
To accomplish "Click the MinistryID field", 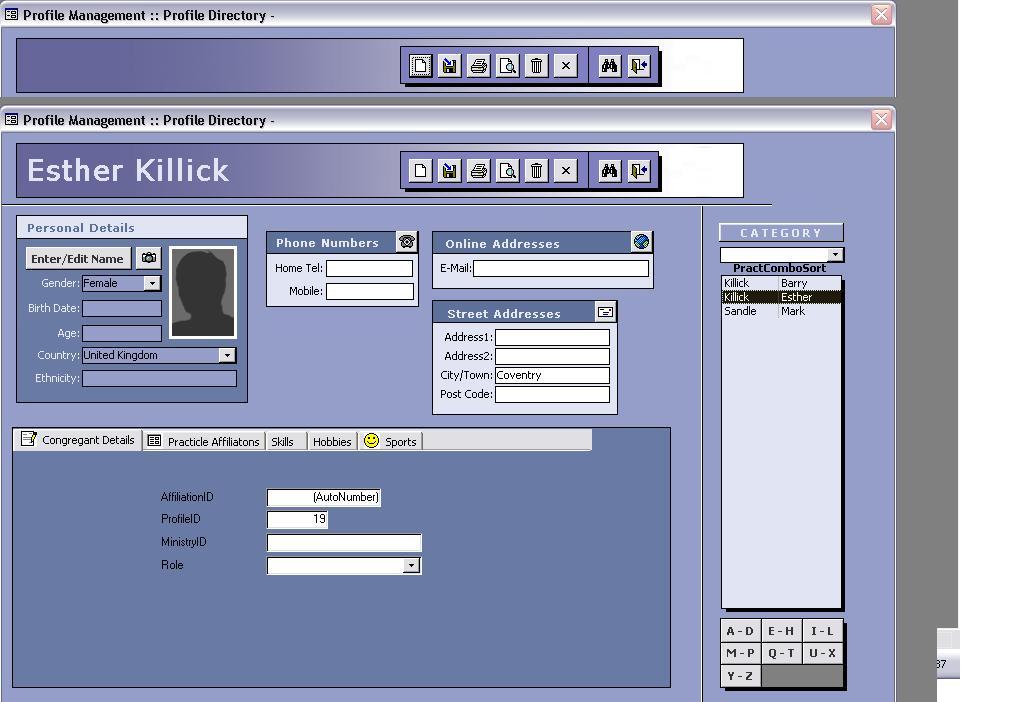I will click(344, 543).
